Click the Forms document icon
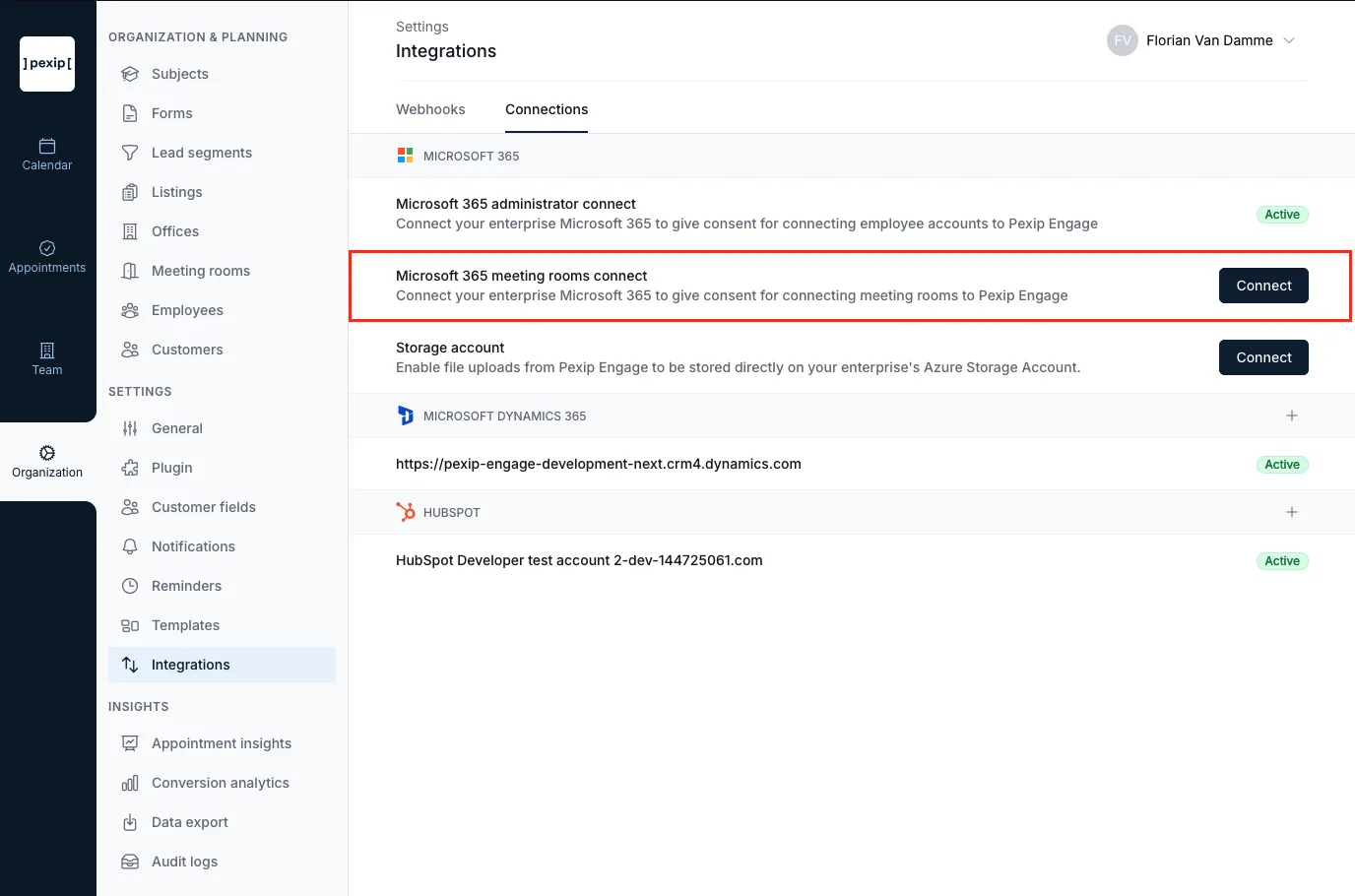 (130, 113)
